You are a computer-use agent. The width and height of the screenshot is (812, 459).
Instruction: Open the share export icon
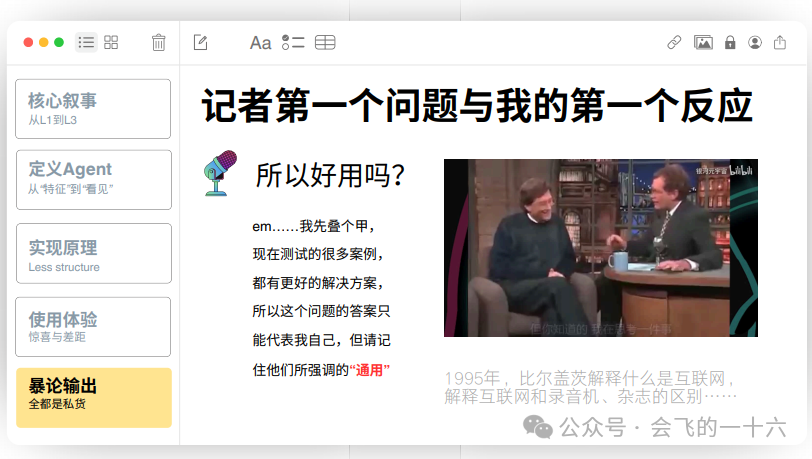click(x=780, y=42)
